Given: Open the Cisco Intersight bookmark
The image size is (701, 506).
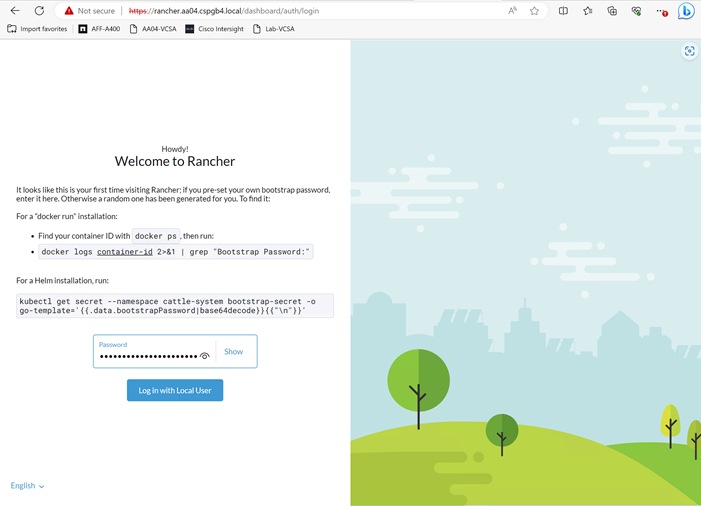Looking at the screenshot, I should click(x=215, y=29).
